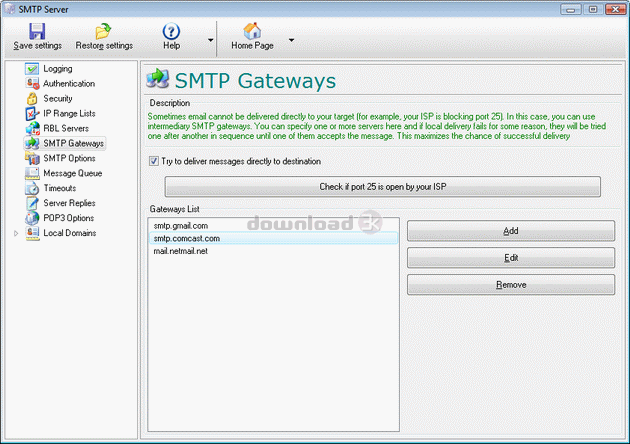Click the Logging icon in sidebar
Screen dimensions: 630x444
[x=32, y=69]
